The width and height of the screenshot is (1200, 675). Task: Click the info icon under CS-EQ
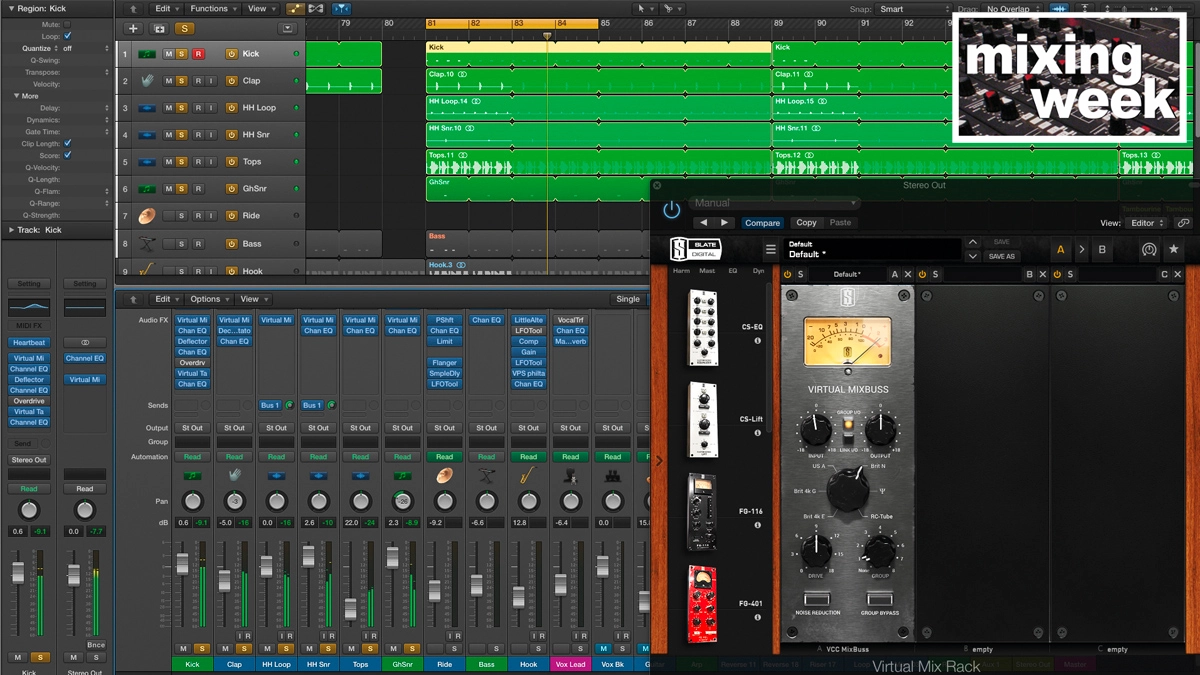pos(757,341)
